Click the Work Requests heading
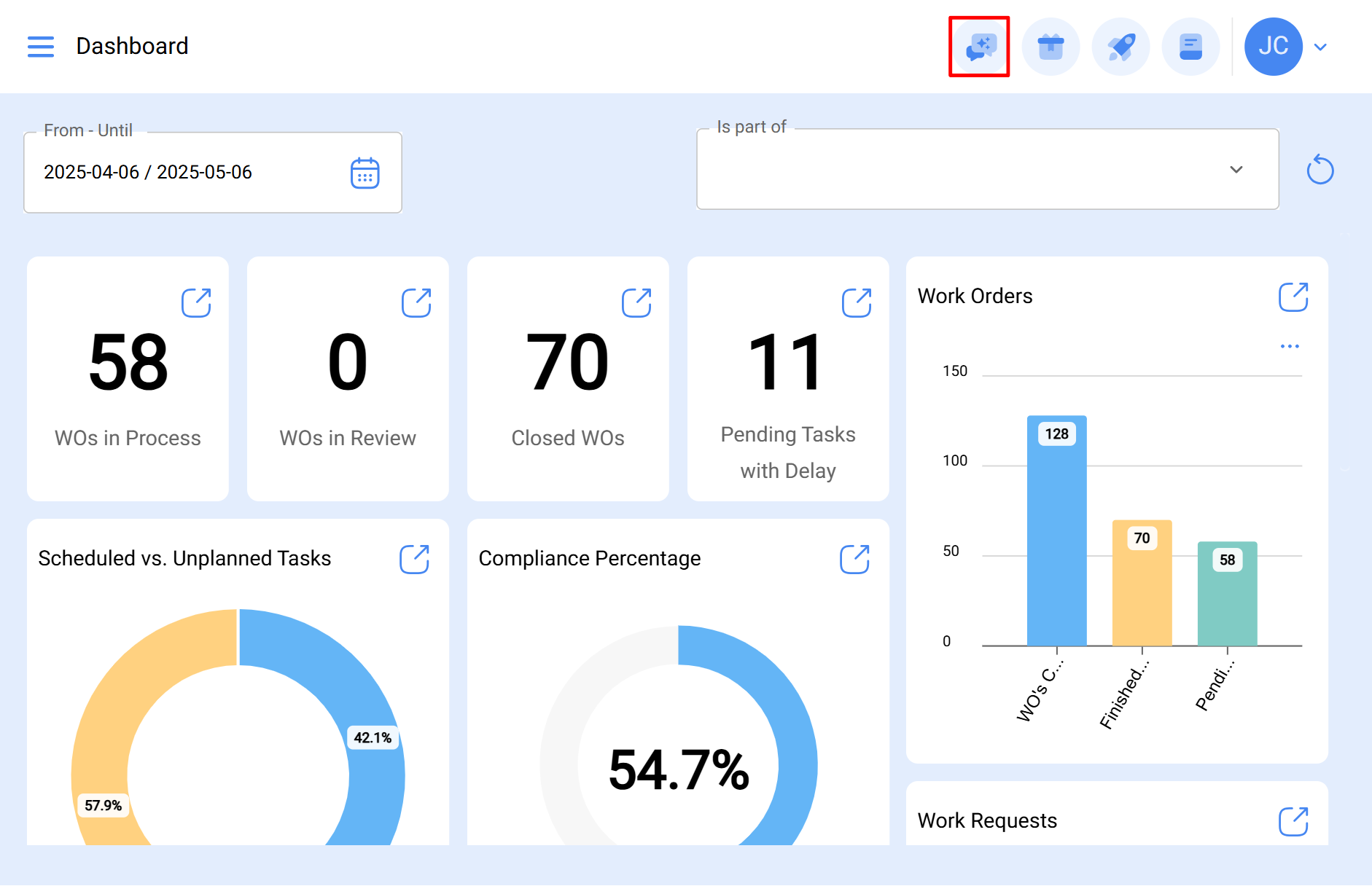The height and width of the screenshot is (886, 1372). 987,820
